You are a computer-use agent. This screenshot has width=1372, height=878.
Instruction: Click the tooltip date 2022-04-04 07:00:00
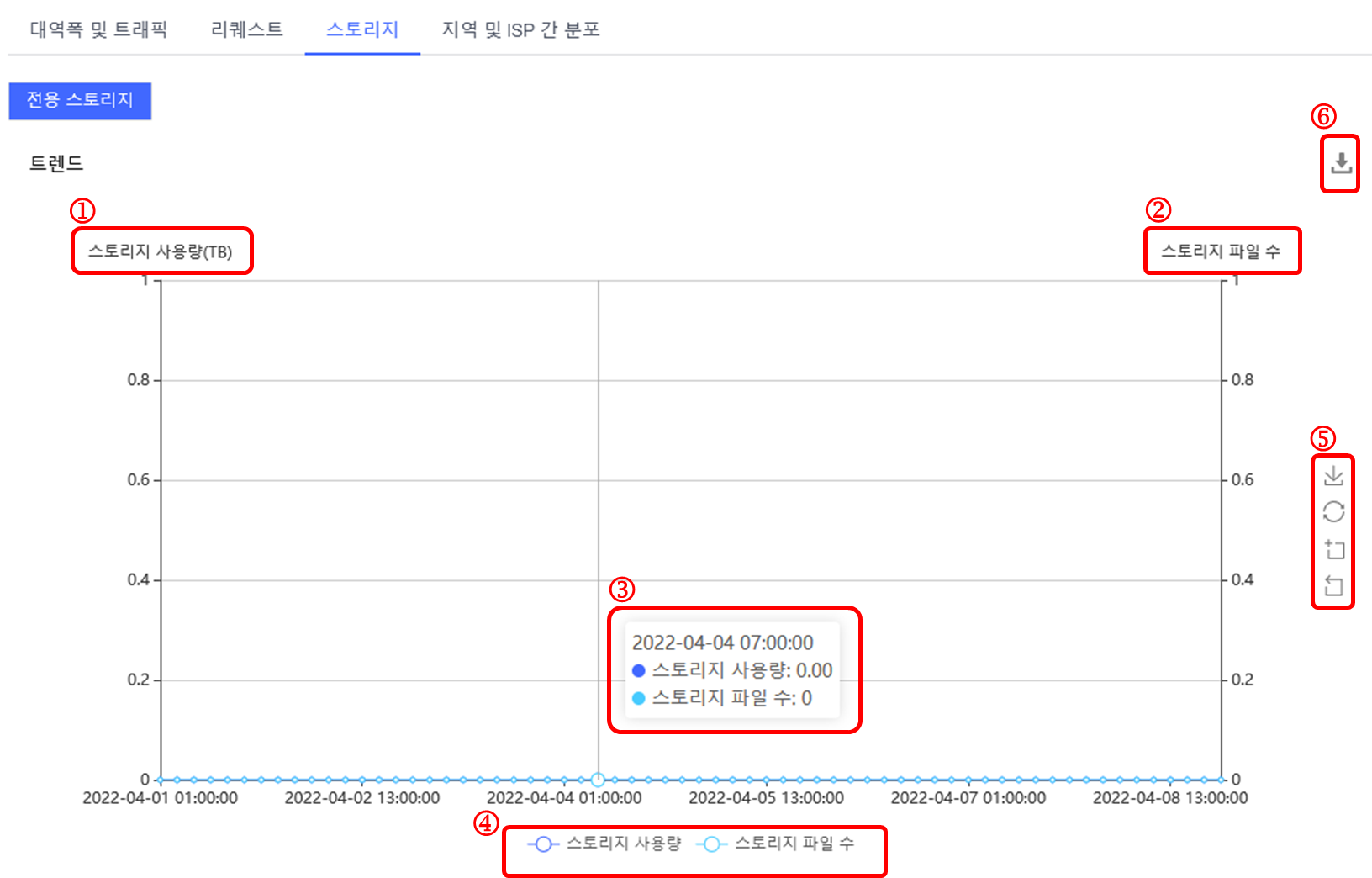[x=723, y=643]
